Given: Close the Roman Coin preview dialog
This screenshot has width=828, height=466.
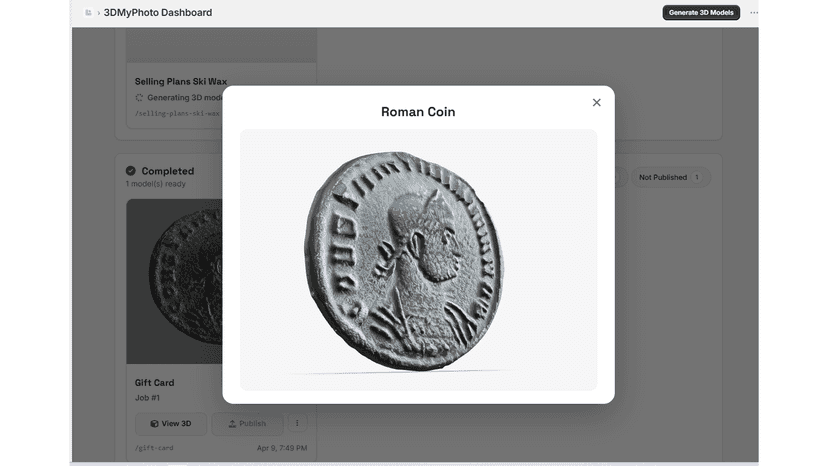Looking at the screenshot, I should coord(596,102).
